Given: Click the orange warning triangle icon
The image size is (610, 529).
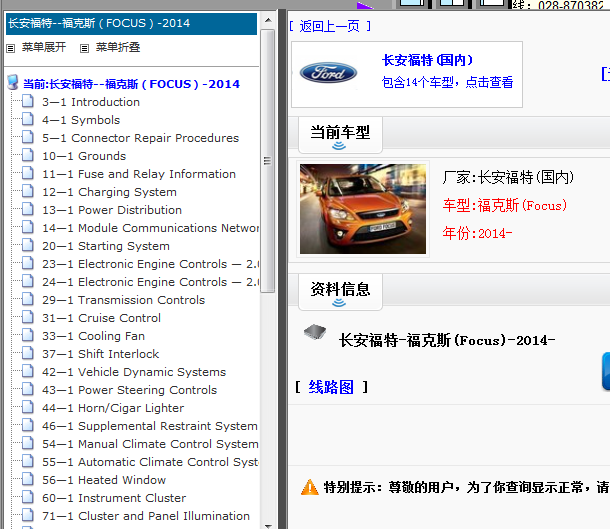Looking at the screenshot, I should 310,487.
